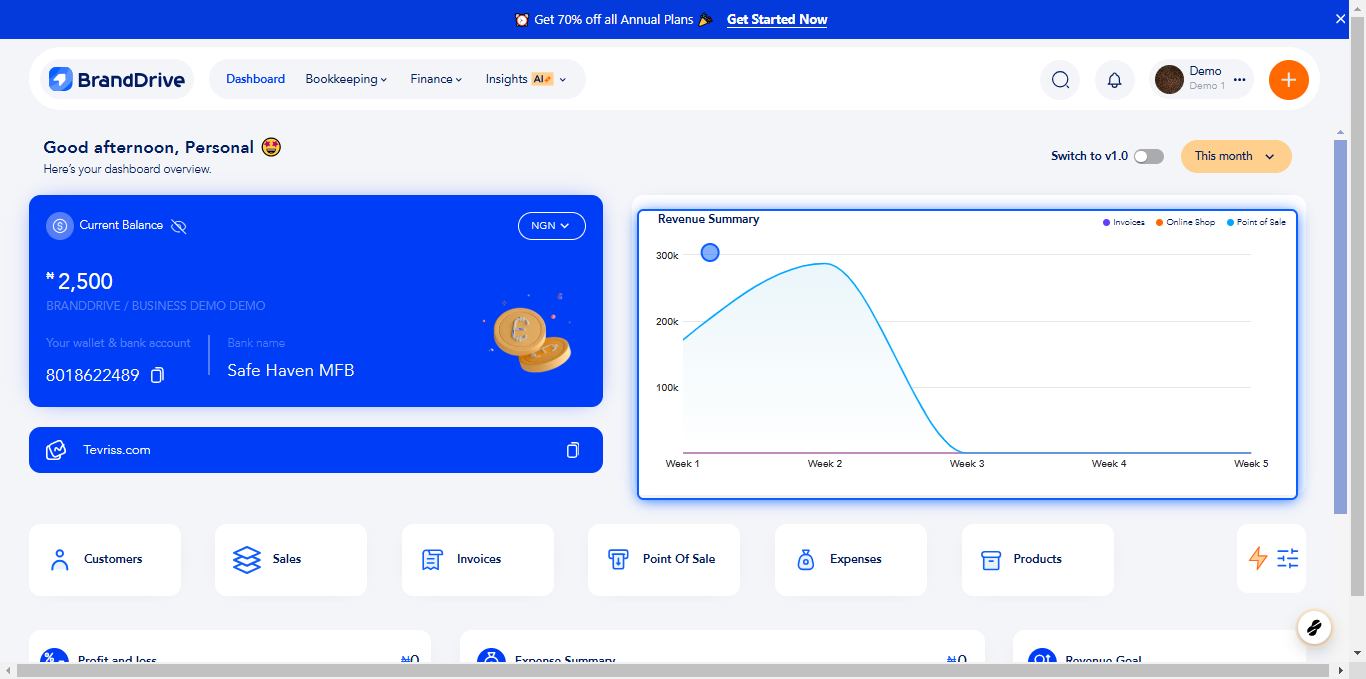Viewport: 1366px width, 679px height.
Task: Open the Expenses shortcut card
Action: click(851, 560)
